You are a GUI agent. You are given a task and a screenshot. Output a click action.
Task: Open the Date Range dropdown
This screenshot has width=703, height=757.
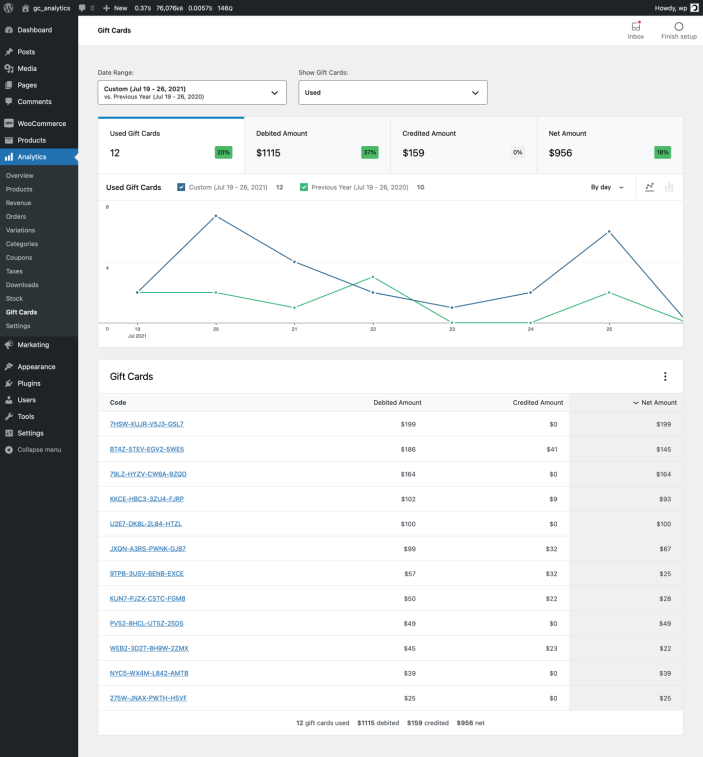(x=192, y=92)
